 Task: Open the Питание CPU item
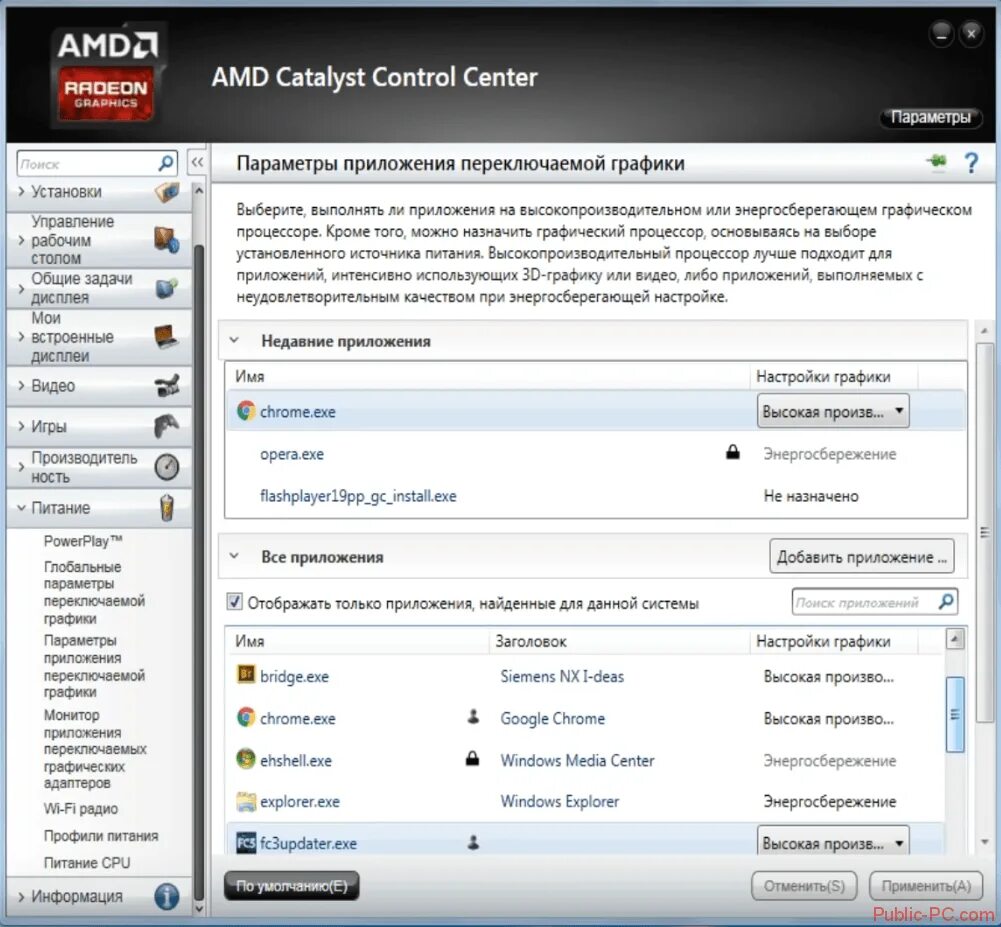87,863
